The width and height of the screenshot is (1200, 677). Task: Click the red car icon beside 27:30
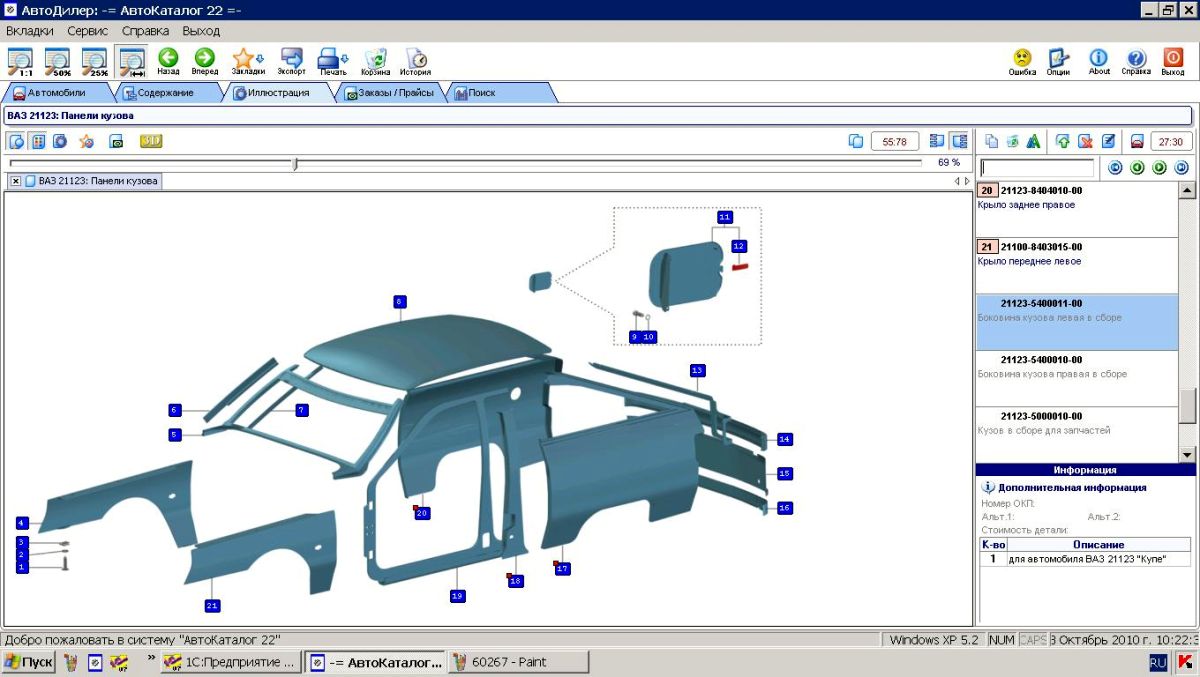(x=1137, y=141)
